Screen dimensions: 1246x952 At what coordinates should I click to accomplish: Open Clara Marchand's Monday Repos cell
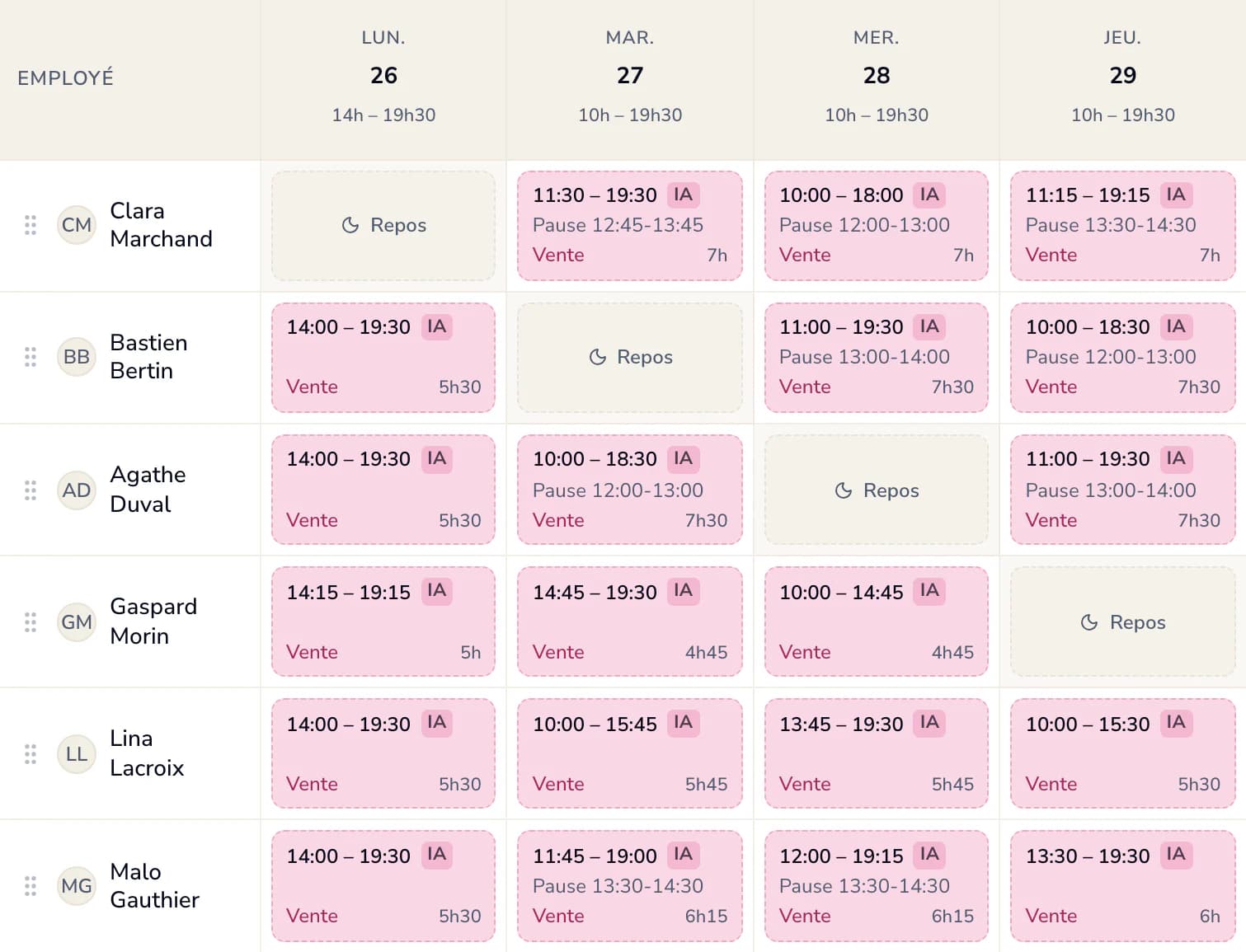pos(383,225)
